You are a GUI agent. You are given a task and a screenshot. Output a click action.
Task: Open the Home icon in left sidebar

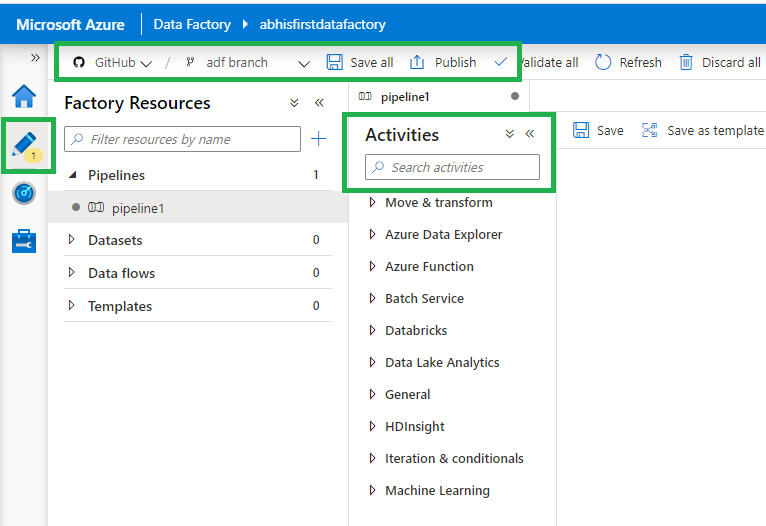[24, 97]
